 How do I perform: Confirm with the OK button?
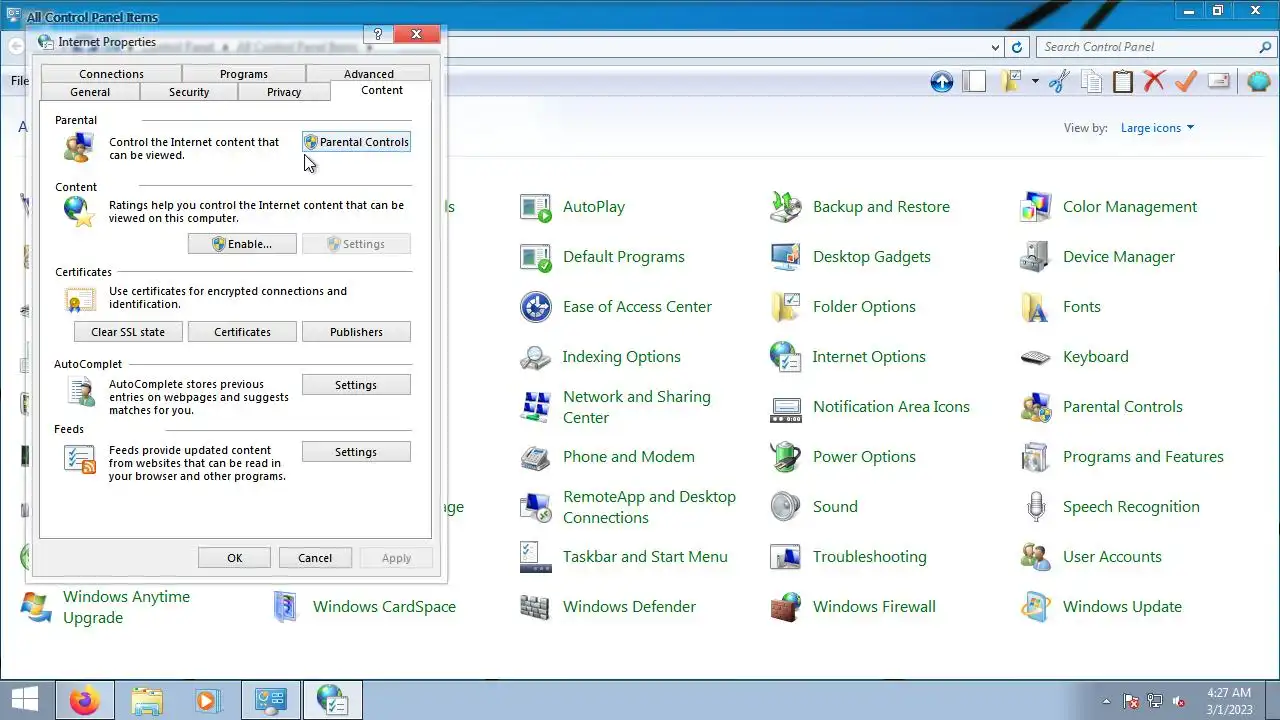point(234,558)
